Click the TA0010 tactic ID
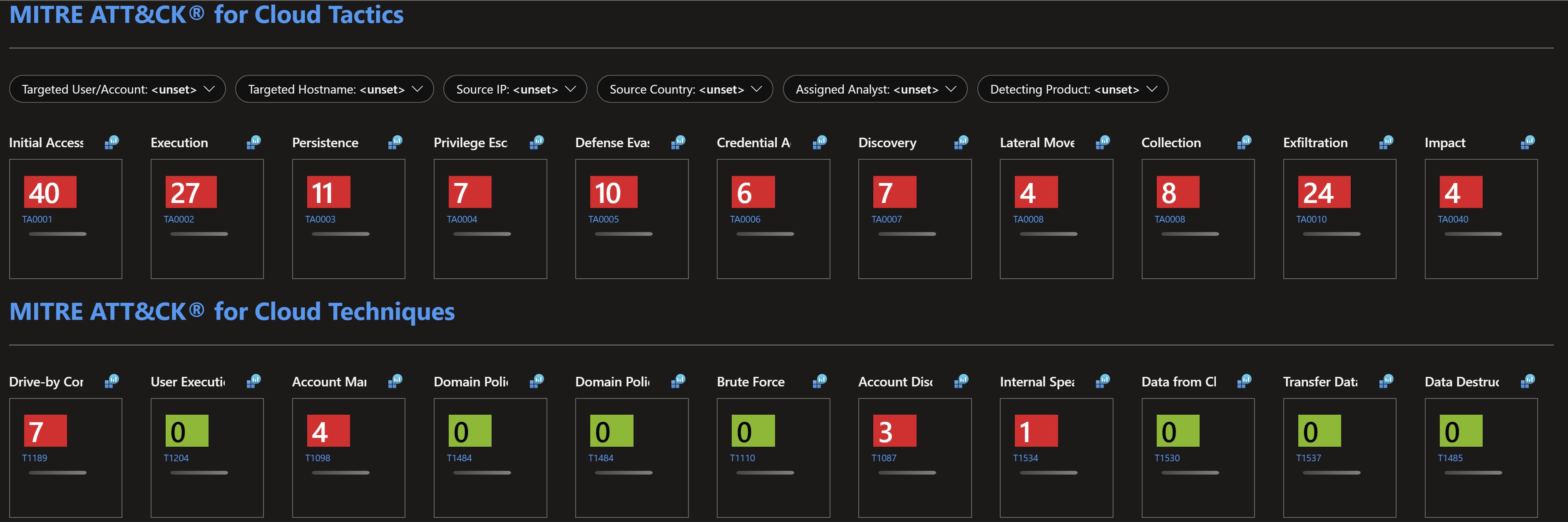 pos(1311,219)
